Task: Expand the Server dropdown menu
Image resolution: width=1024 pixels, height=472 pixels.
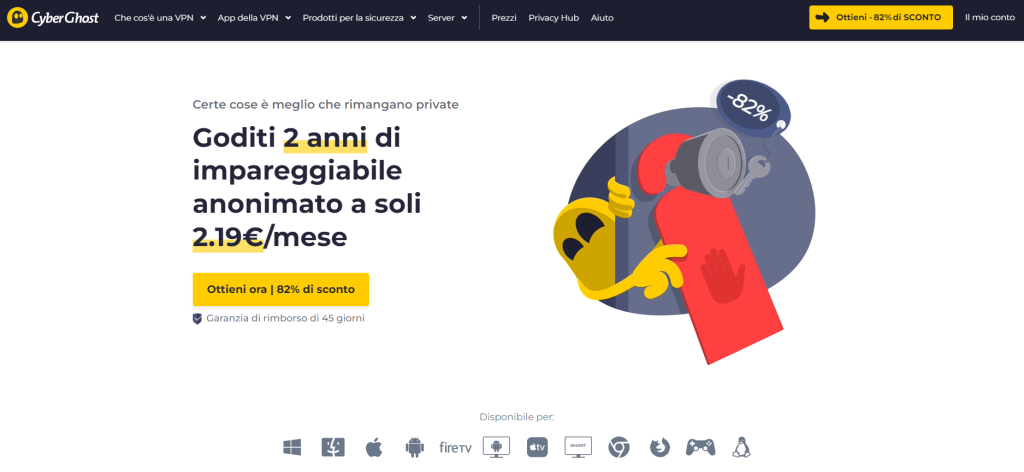Action: pyautogui.click(x=447, y=18)
